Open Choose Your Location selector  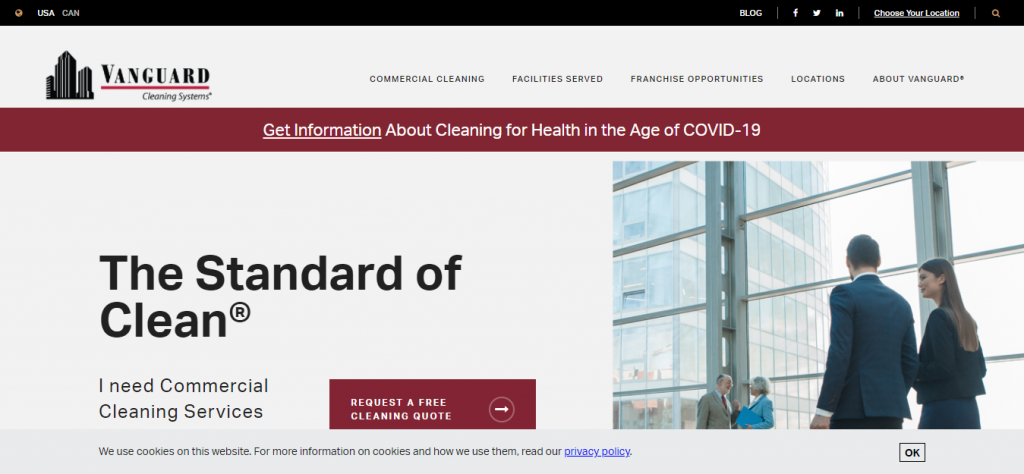(916, 13)
